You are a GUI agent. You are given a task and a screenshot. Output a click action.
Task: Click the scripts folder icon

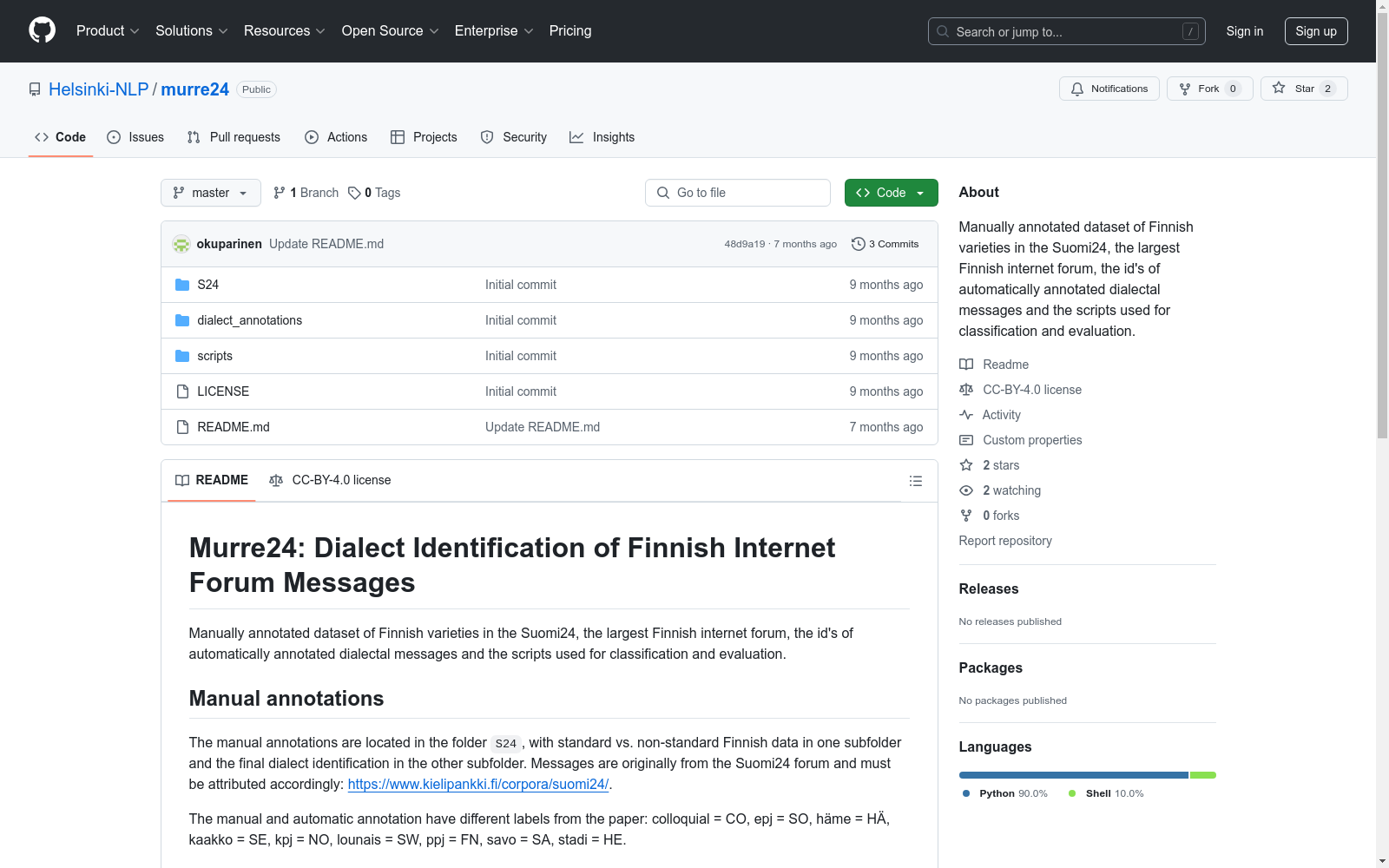[182, 356]
